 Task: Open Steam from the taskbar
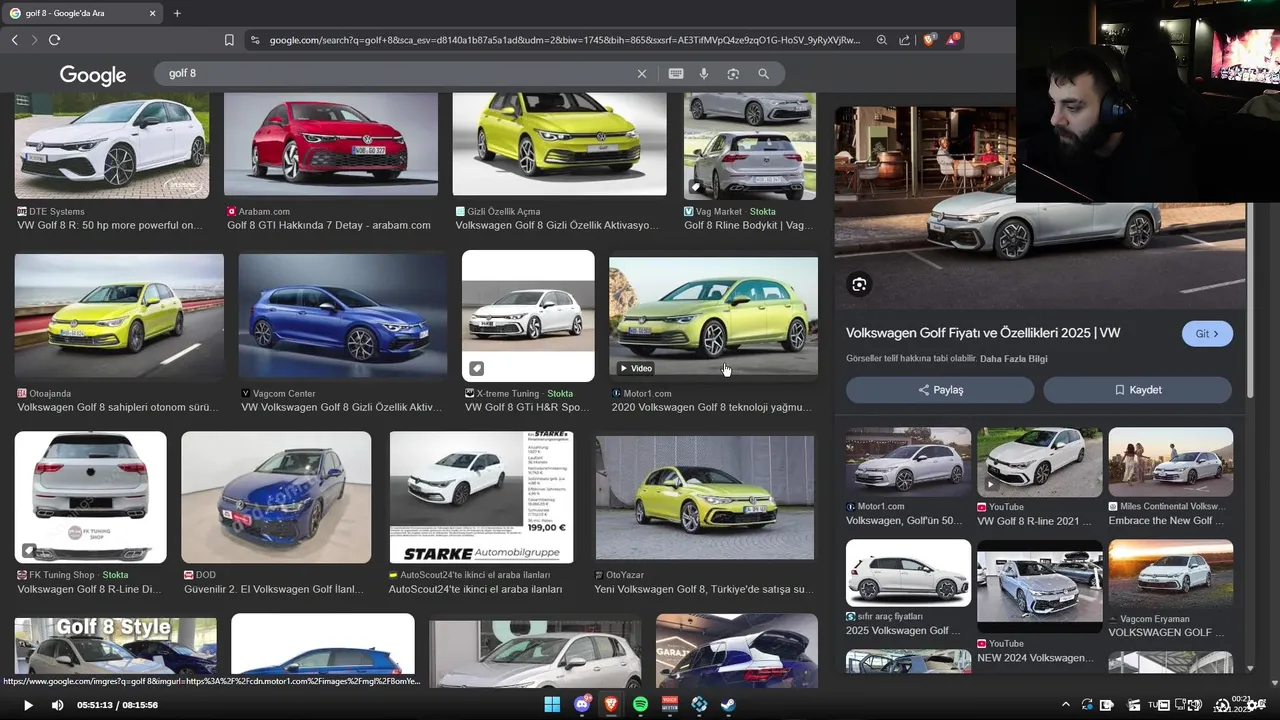tap(729, 705)
